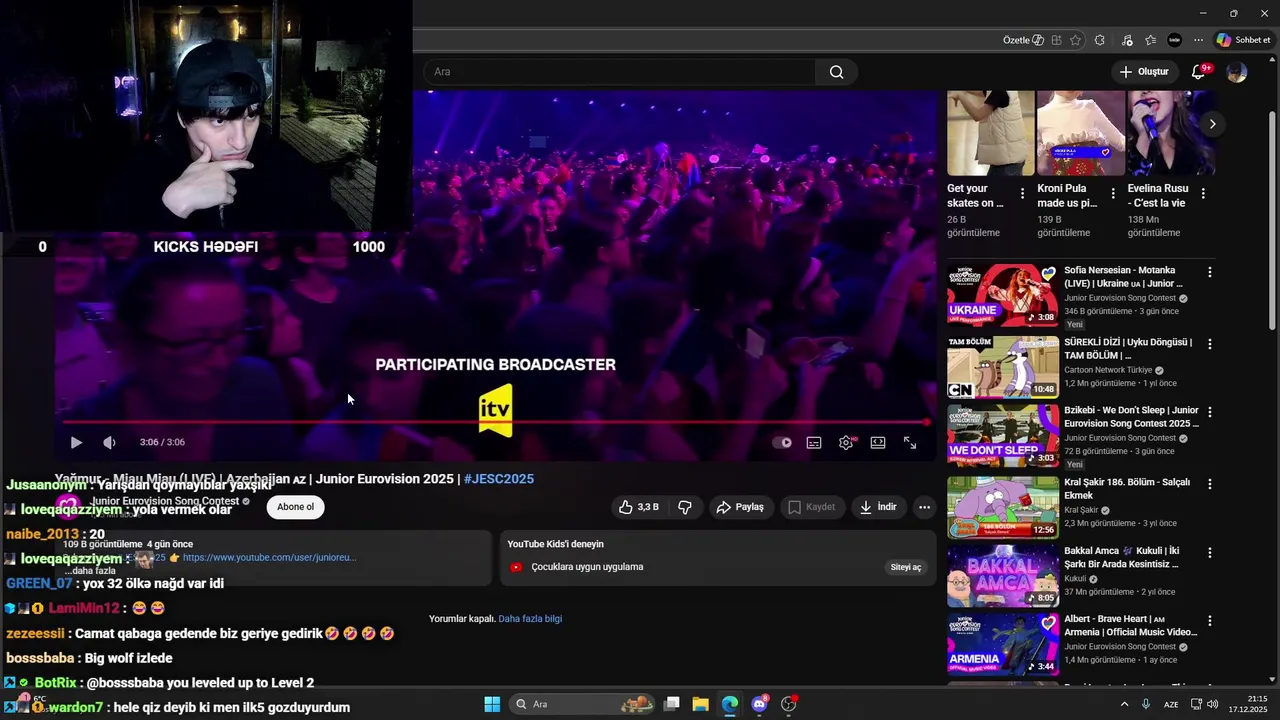Open Copilot 'Sohbet et' chat button

click(1243, 40)
